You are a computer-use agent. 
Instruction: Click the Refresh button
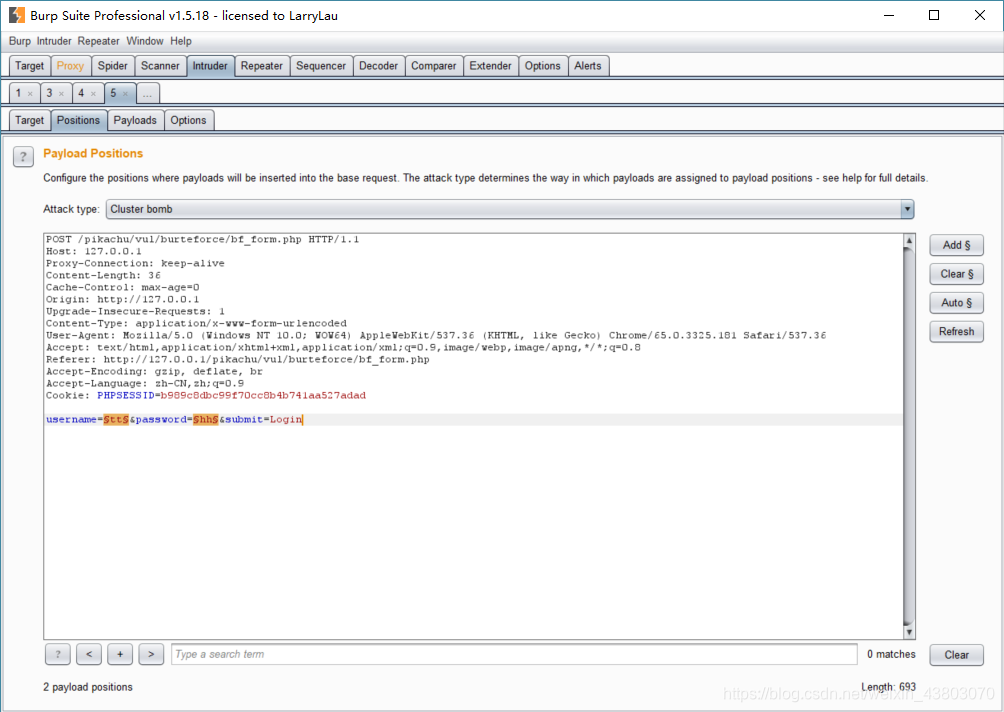[x=956, y=332]
